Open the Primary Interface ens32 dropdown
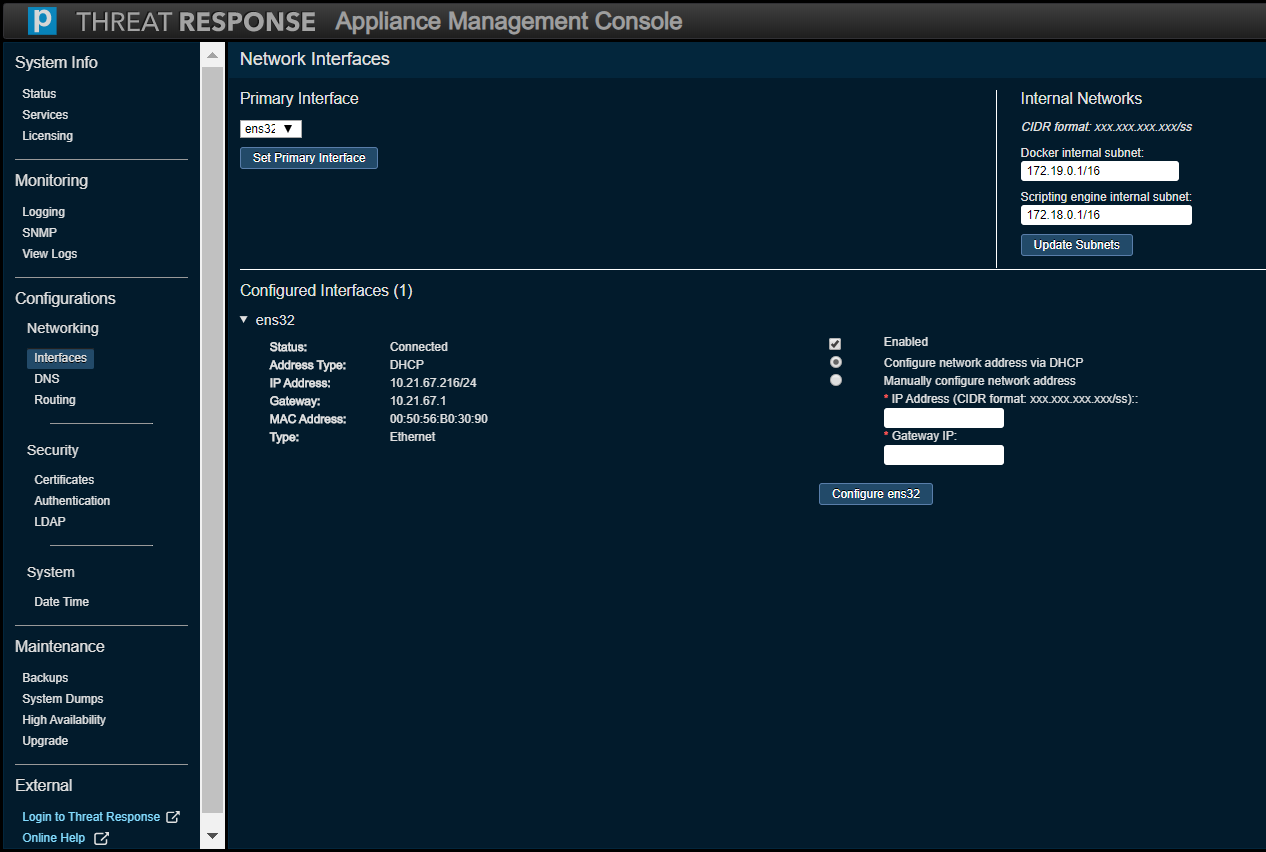This screenshot has height=852, width=1266. click(x=271, y=129)
